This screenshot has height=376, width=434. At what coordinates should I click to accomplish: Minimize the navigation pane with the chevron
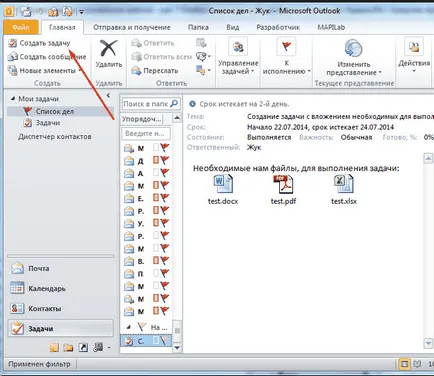point(108,96)
